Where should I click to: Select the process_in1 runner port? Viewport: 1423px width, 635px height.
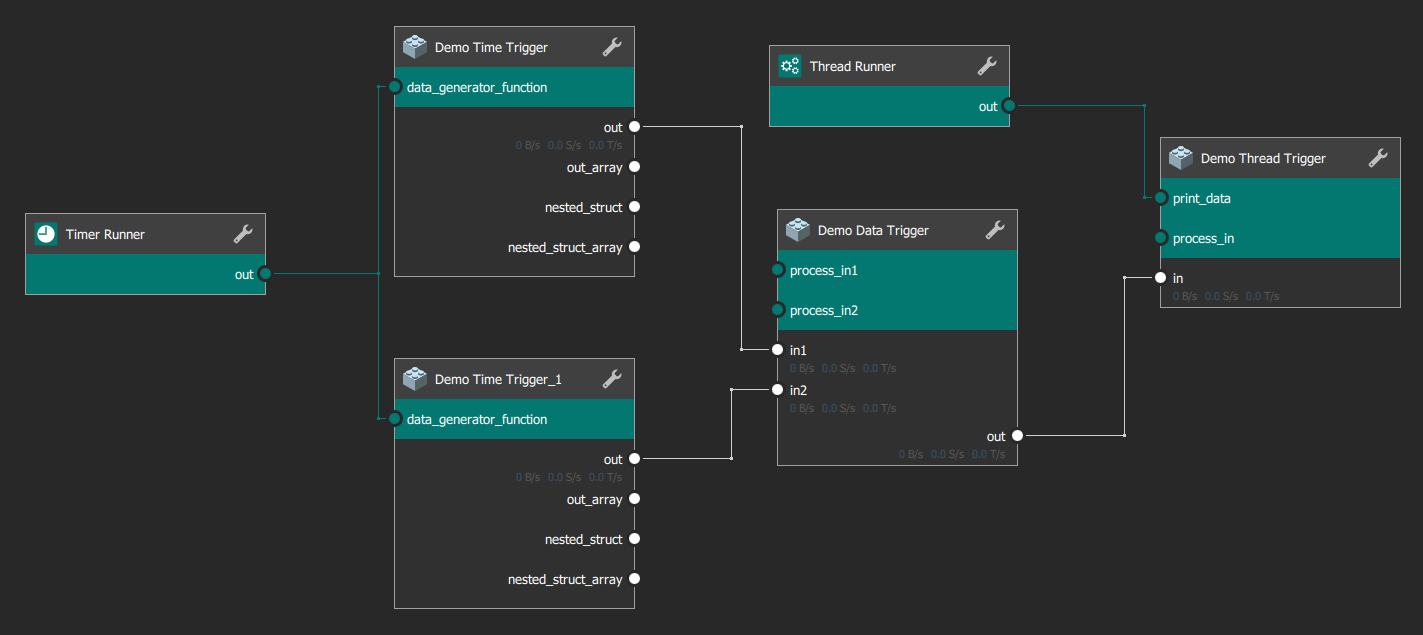coord(778,270)
